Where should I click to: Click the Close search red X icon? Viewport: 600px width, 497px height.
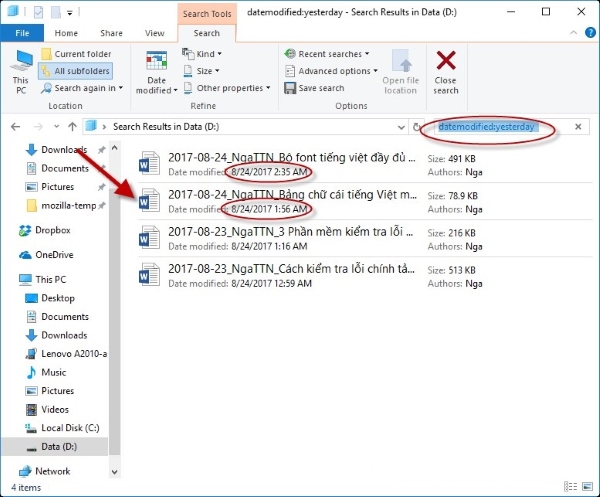tap(446, 62)
